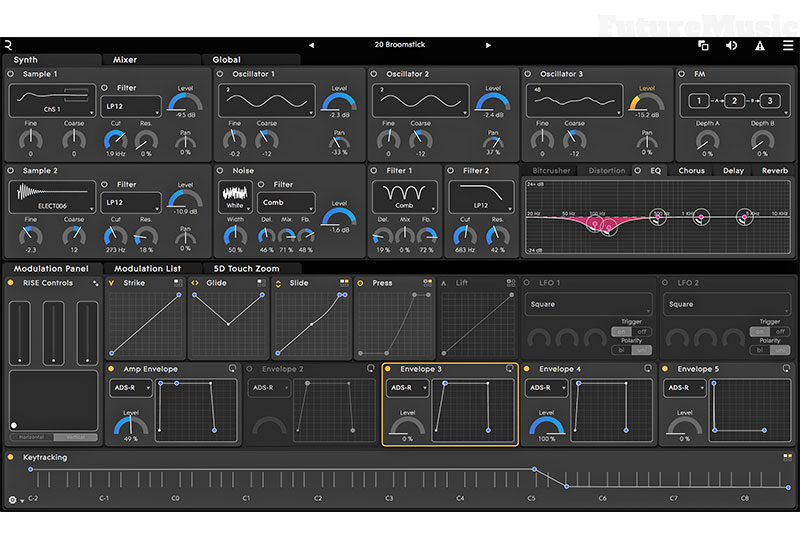Viewport: 800px width, 550px height.
Task: Open FM routing algorithm dropdown
Action: coord(735,101)
